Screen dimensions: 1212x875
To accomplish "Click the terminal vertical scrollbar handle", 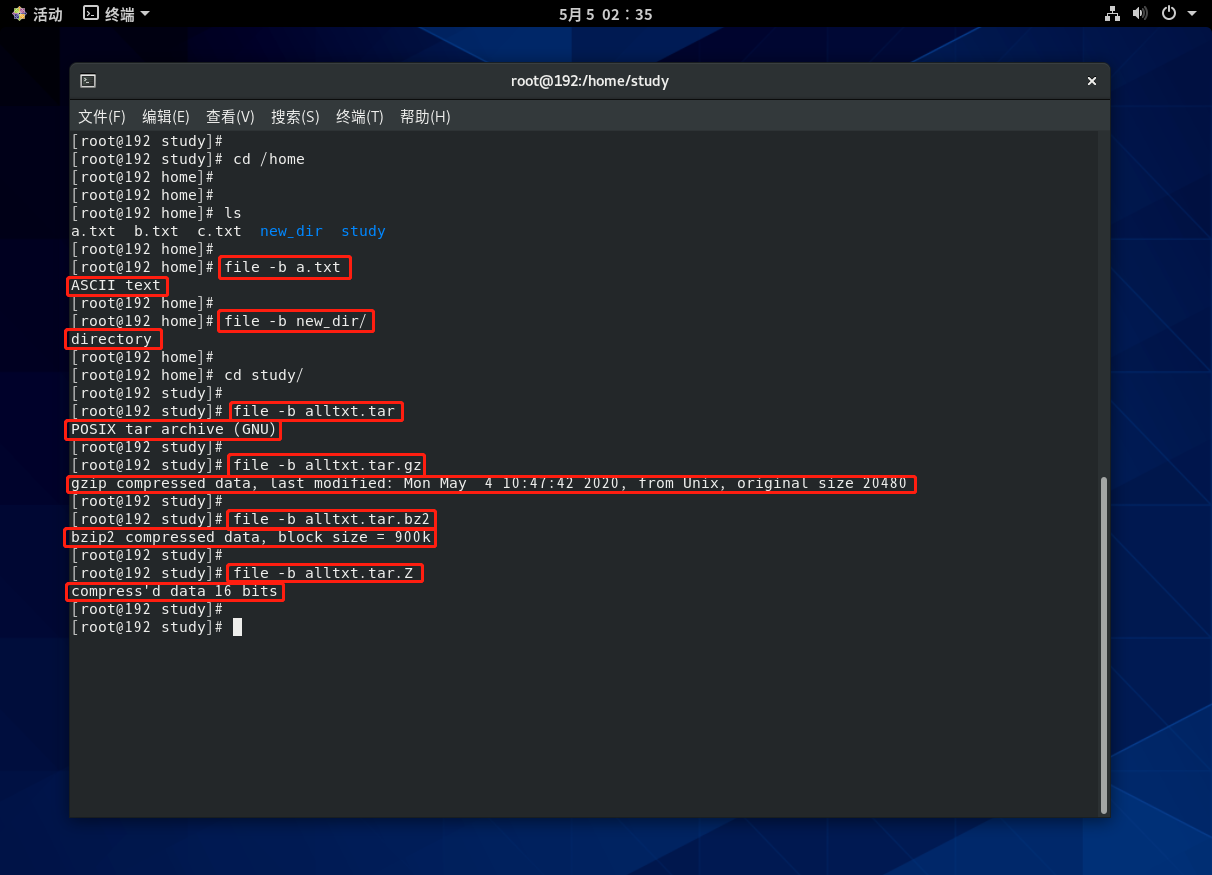I will click(x=1103, y=644).
